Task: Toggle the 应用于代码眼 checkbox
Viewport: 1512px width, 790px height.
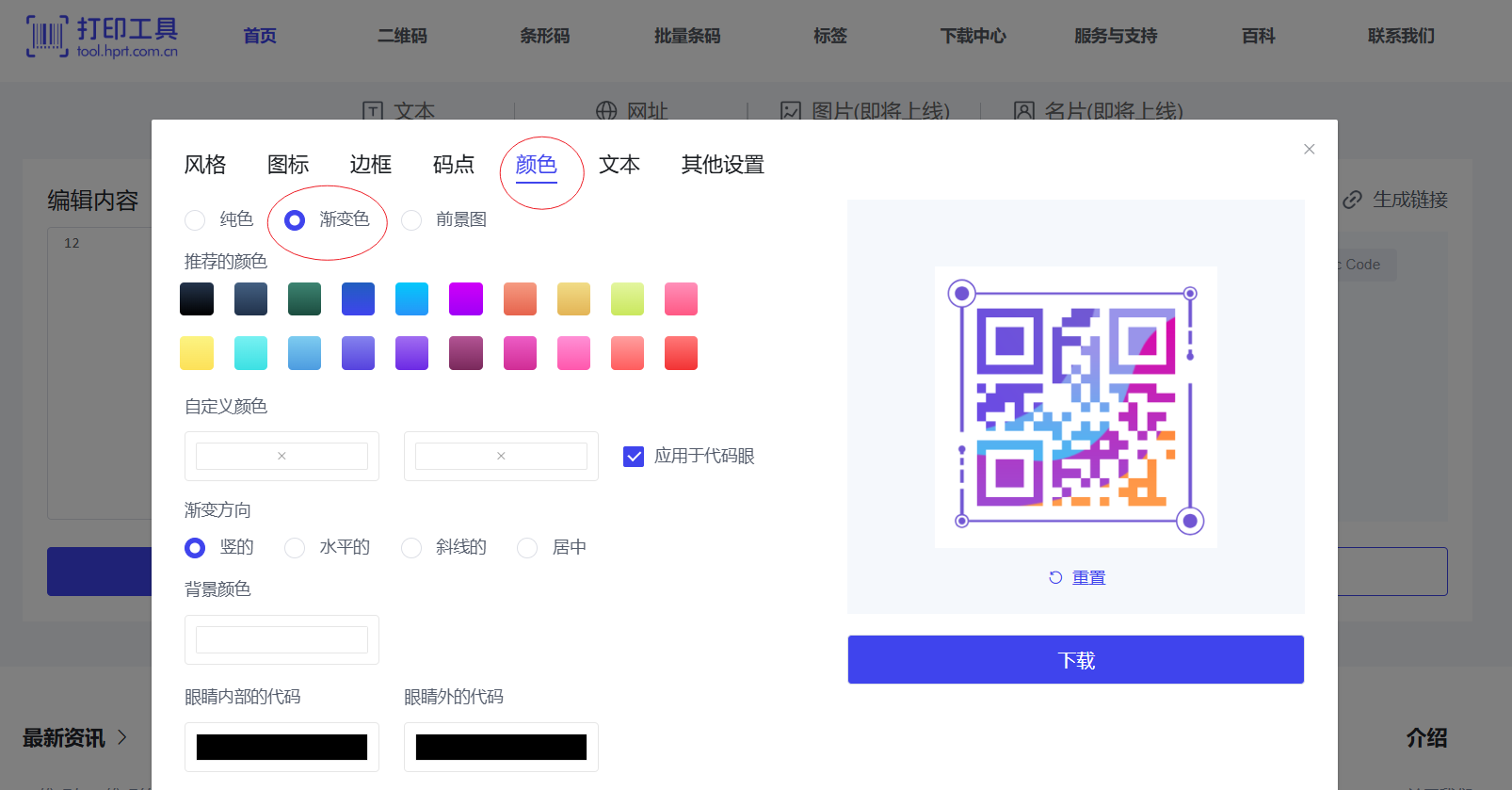Action: 634,457
